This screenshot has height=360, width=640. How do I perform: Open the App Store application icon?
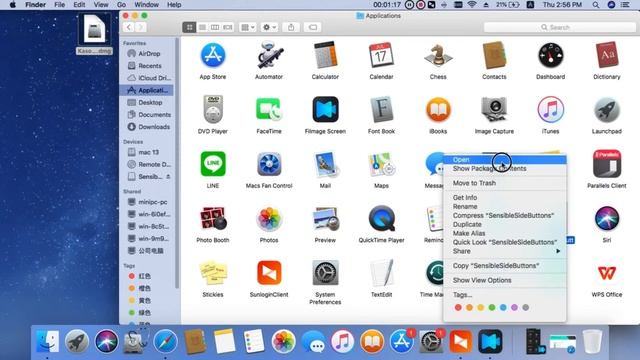(x=213, y=55)
